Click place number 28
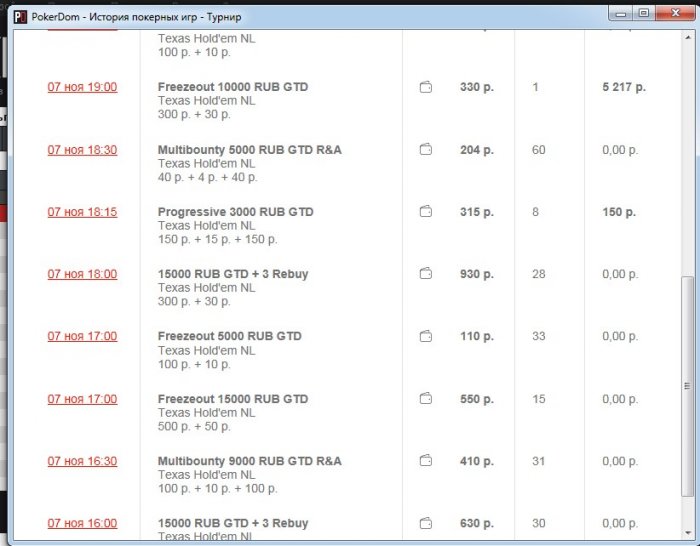Screen dimensions: 700x546 tap(538, 274)
